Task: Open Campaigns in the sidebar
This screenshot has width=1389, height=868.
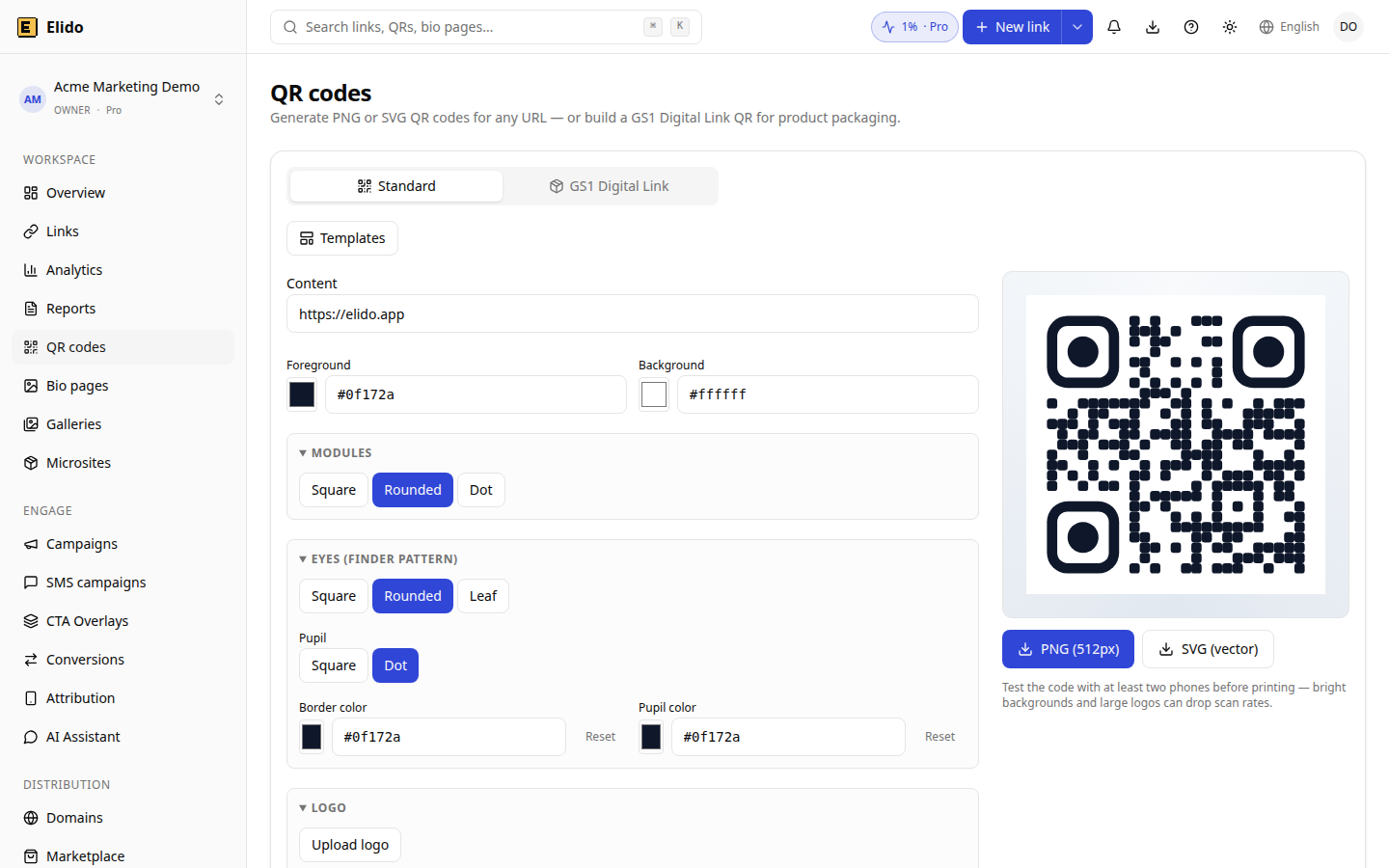Action: click(123, 544)
